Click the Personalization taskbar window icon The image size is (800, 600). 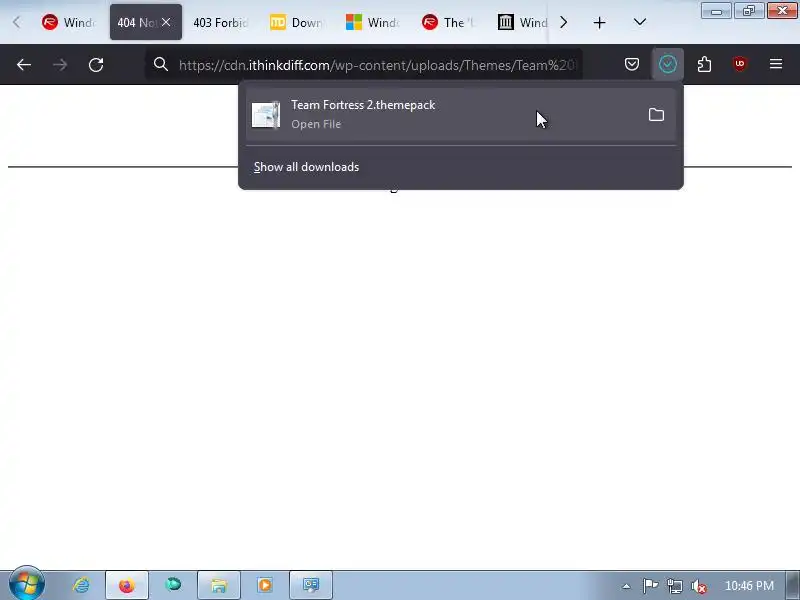click(x=311, y=585)
